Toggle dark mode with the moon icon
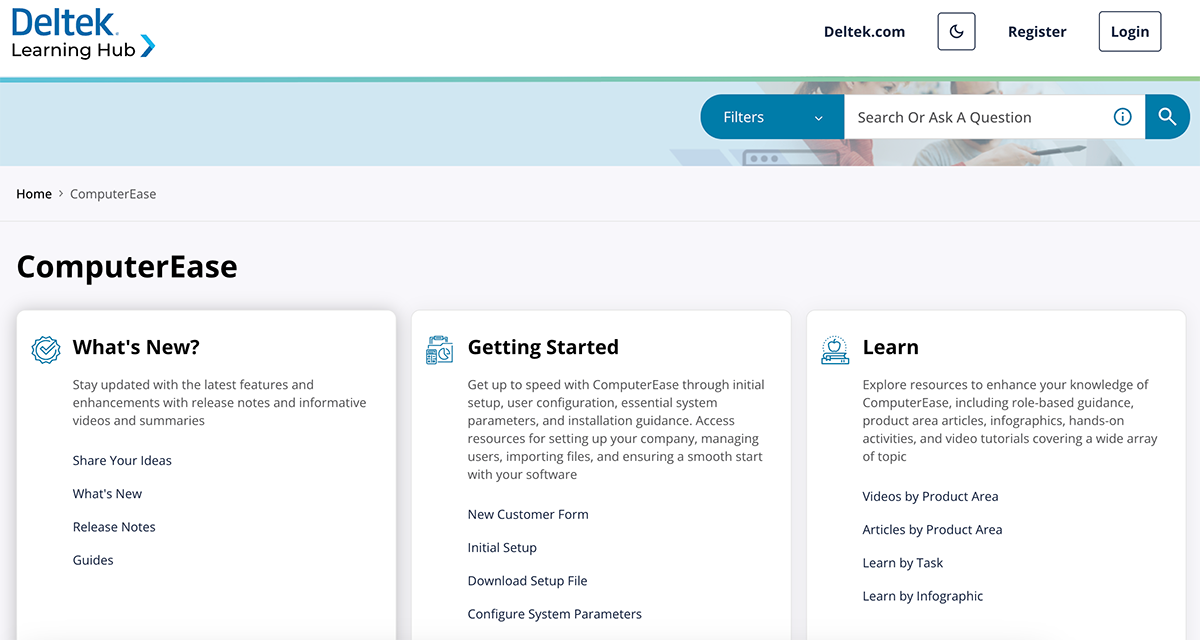Screen dimensions: 1200x640 956,32
